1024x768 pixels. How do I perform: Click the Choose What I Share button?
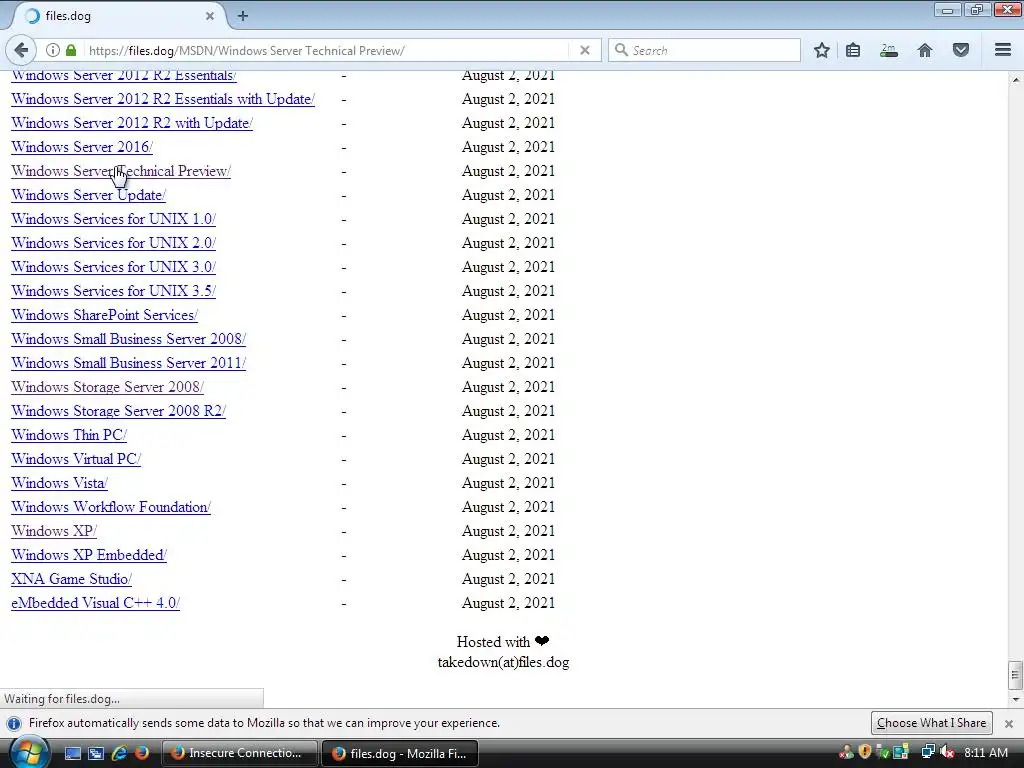(x=931, y=723)
